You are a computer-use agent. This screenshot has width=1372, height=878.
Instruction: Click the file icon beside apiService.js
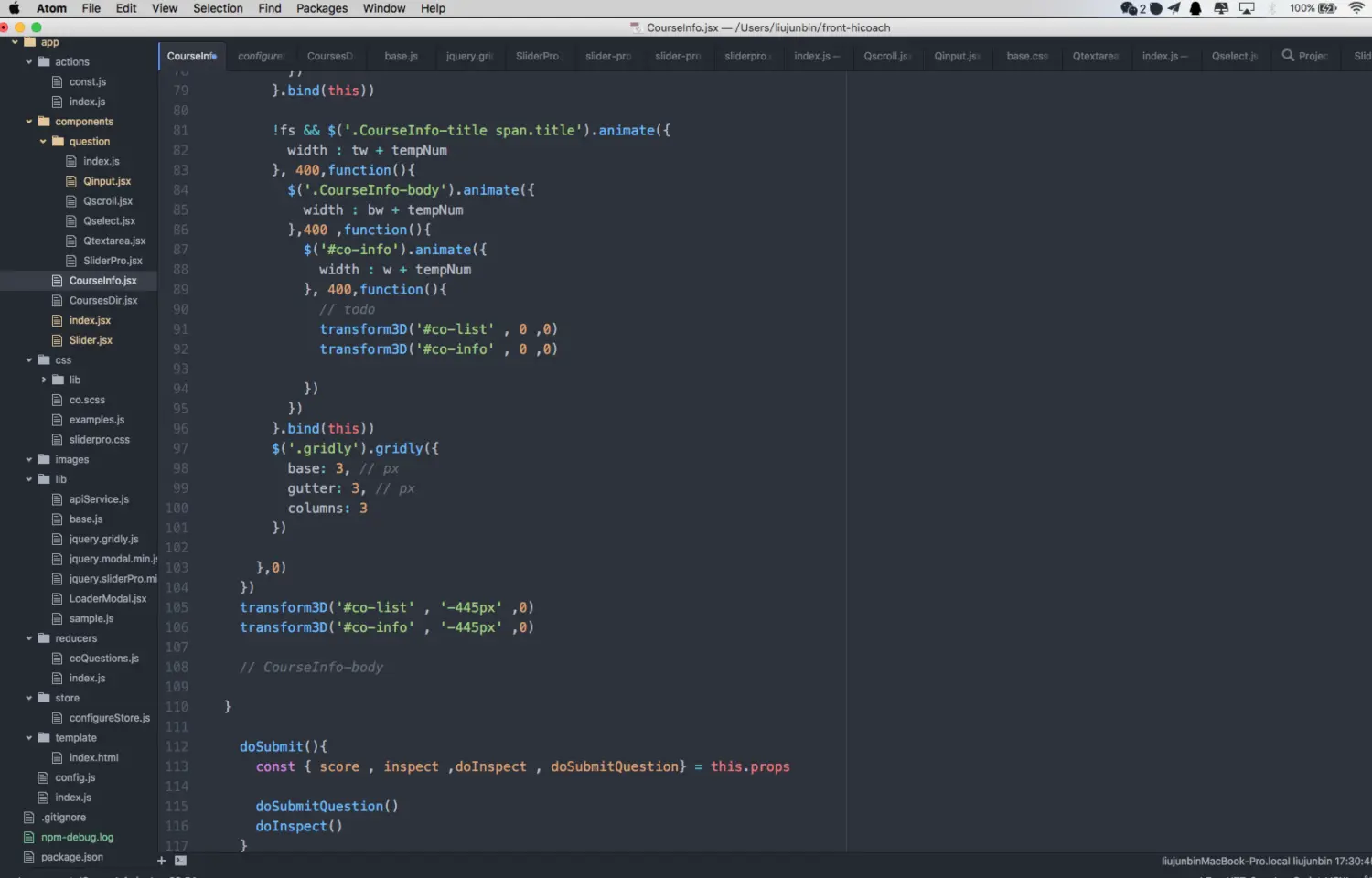(x=58, y=499)
